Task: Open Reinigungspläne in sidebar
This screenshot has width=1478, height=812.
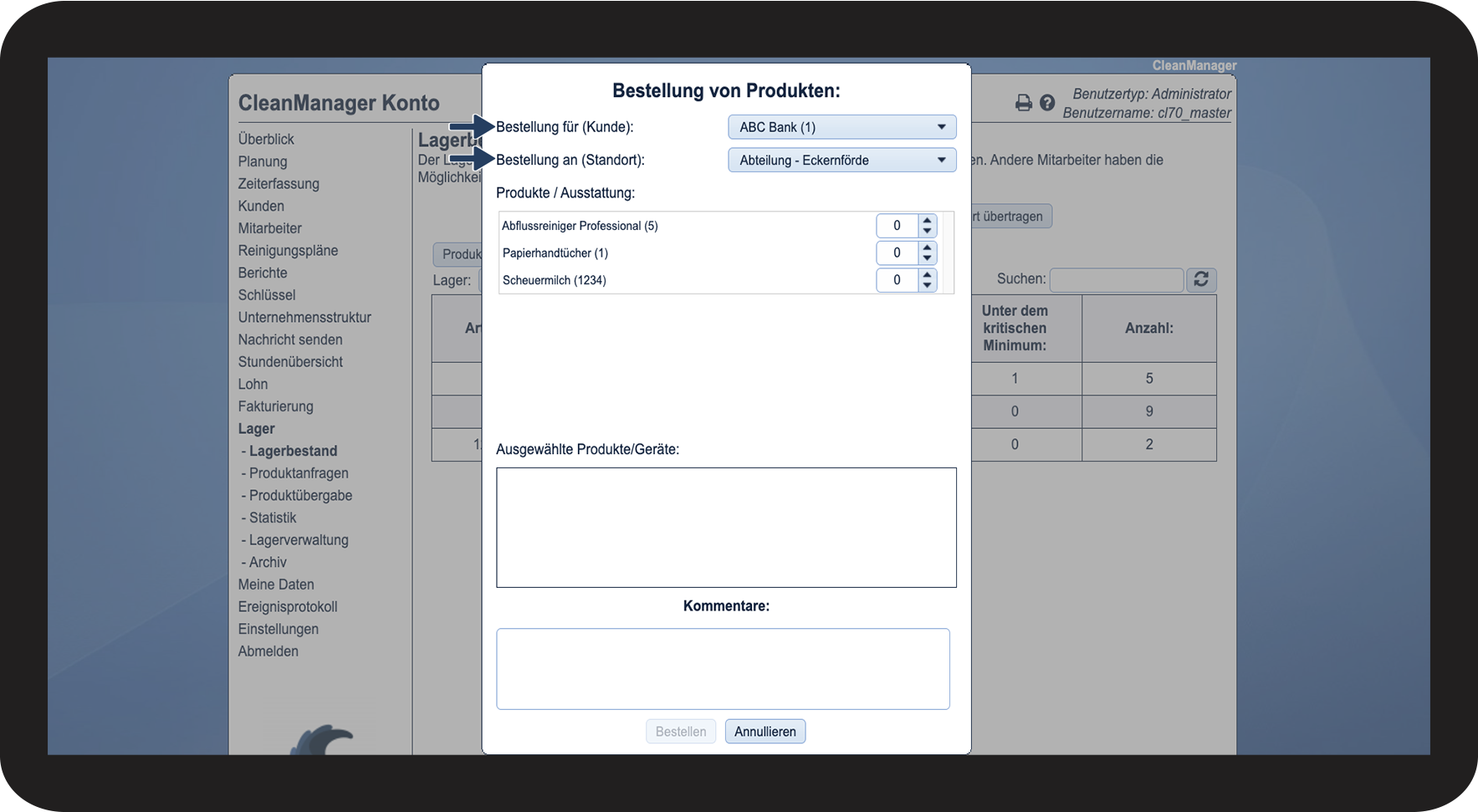Action: click(x=288, y=250)
